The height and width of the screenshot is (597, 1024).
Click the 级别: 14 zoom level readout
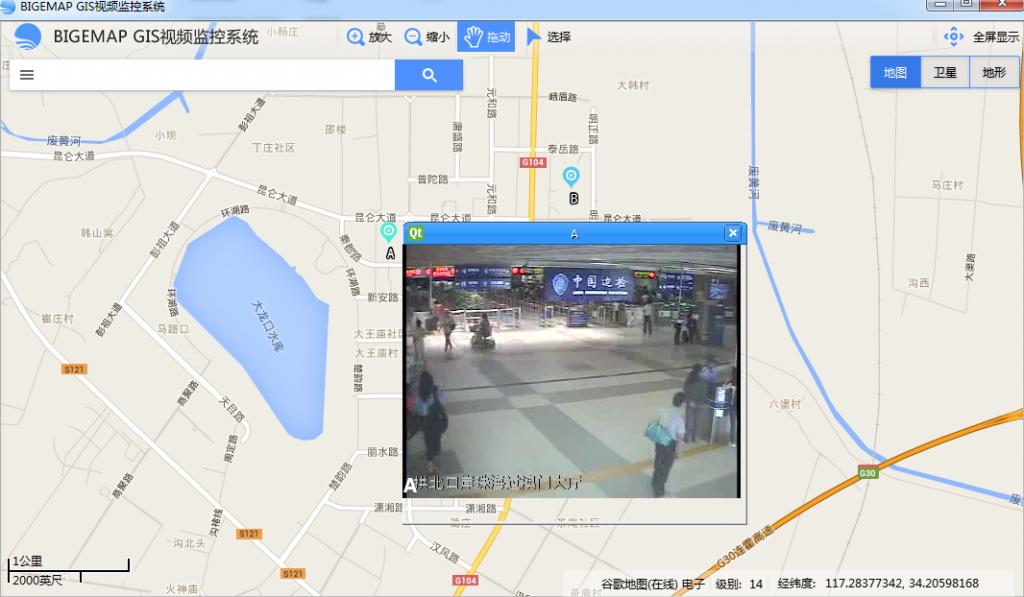click(x=739, y=584)
